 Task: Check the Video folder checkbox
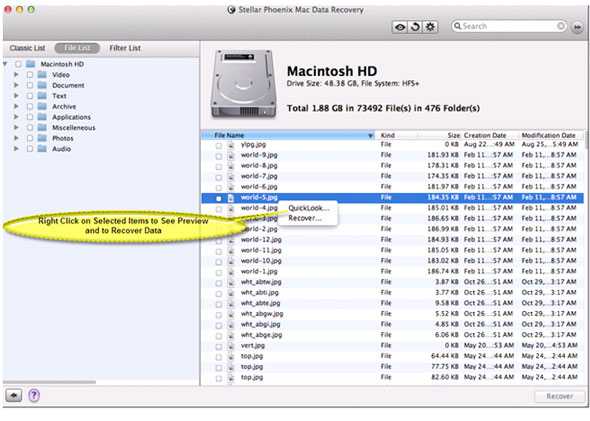(30, 75)
